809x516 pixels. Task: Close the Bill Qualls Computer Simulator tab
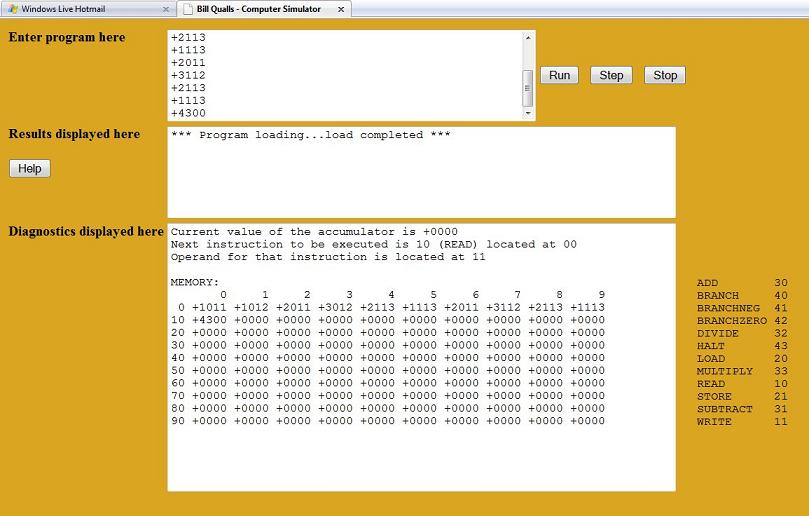click(341, 9)
